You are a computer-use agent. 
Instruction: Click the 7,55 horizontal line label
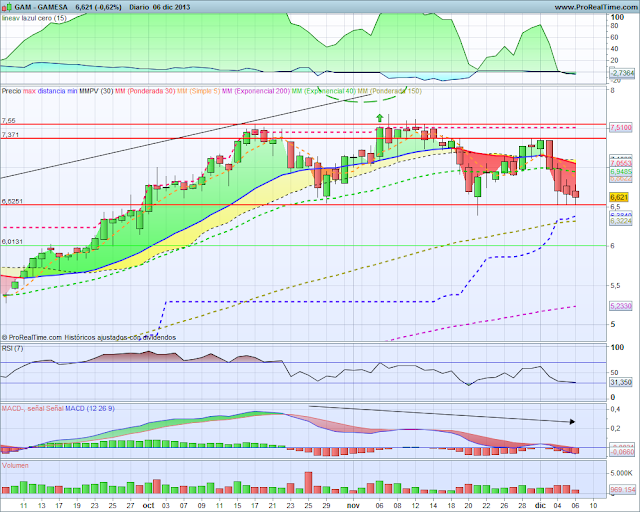tap(8, 120)
